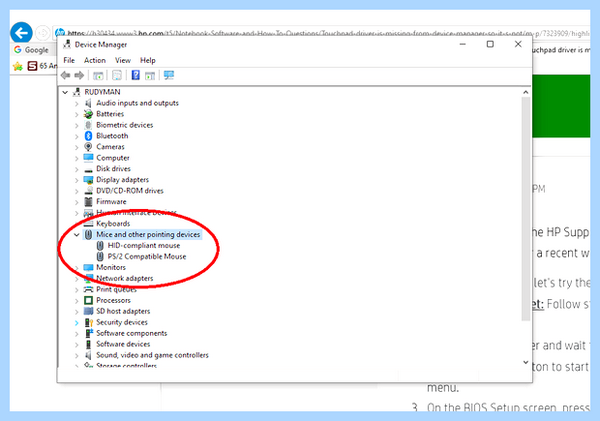Expand the Cameras category
Screen dimensions: 600x421
click(77, 147)
